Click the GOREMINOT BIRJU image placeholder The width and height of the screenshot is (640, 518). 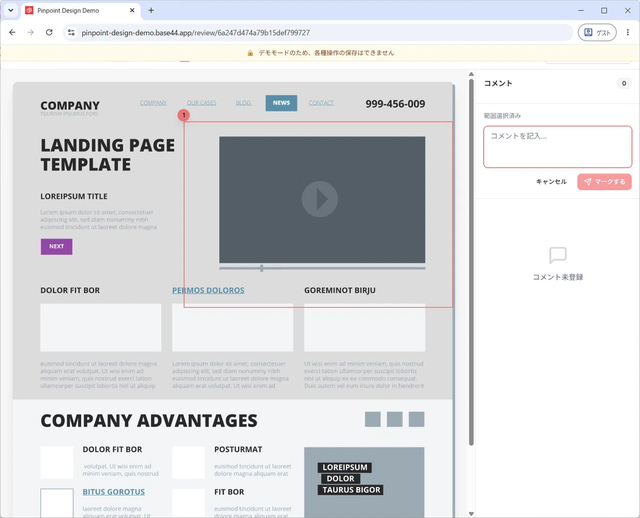tap(364, 327)
